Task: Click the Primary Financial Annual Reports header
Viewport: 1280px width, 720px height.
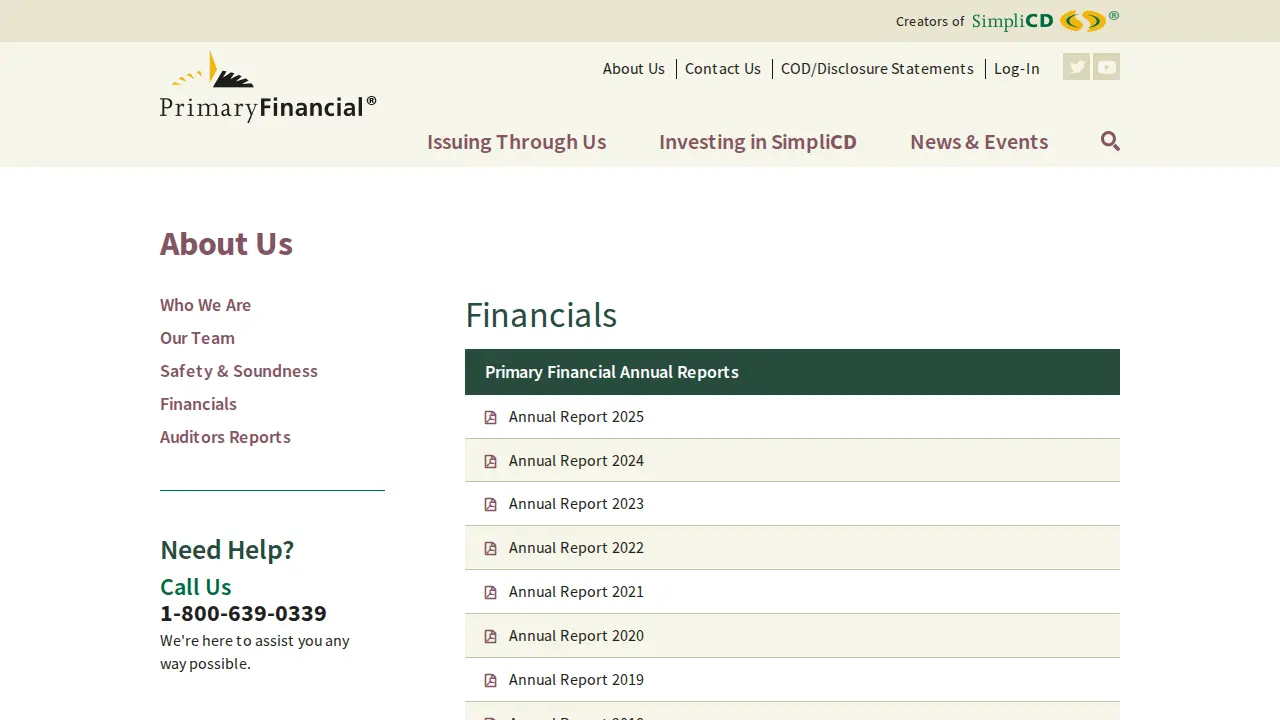Action: click(792, 372)
